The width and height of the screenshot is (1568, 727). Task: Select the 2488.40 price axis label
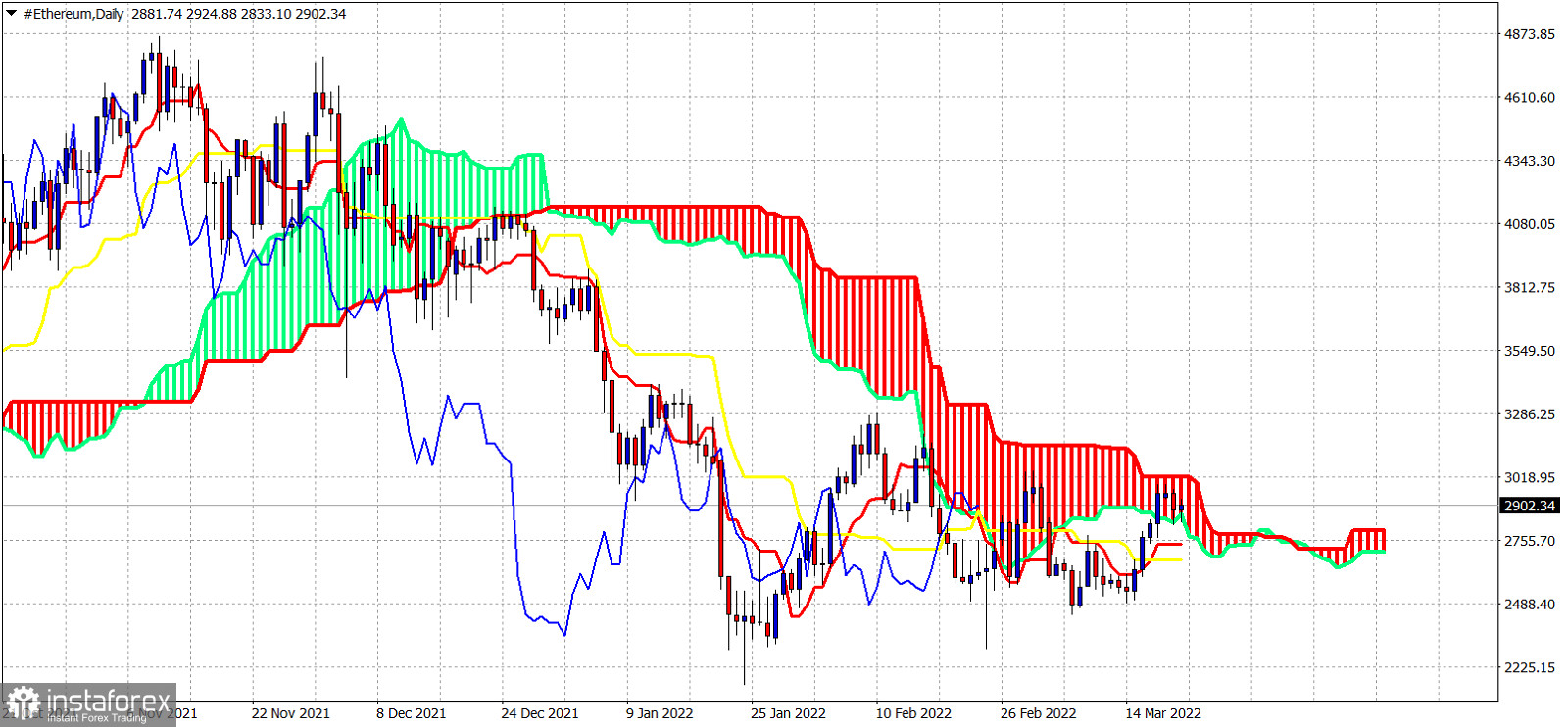tap(1530, 605)
